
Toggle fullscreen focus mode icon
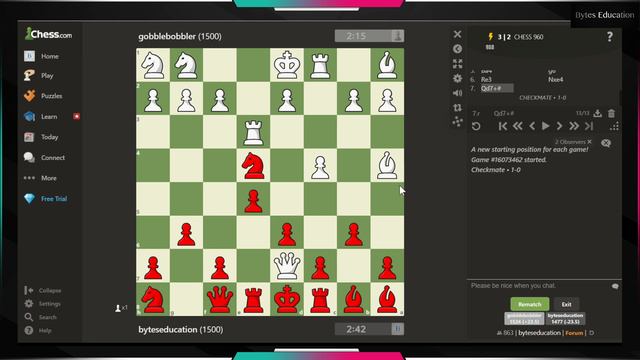tap(458, 64)
